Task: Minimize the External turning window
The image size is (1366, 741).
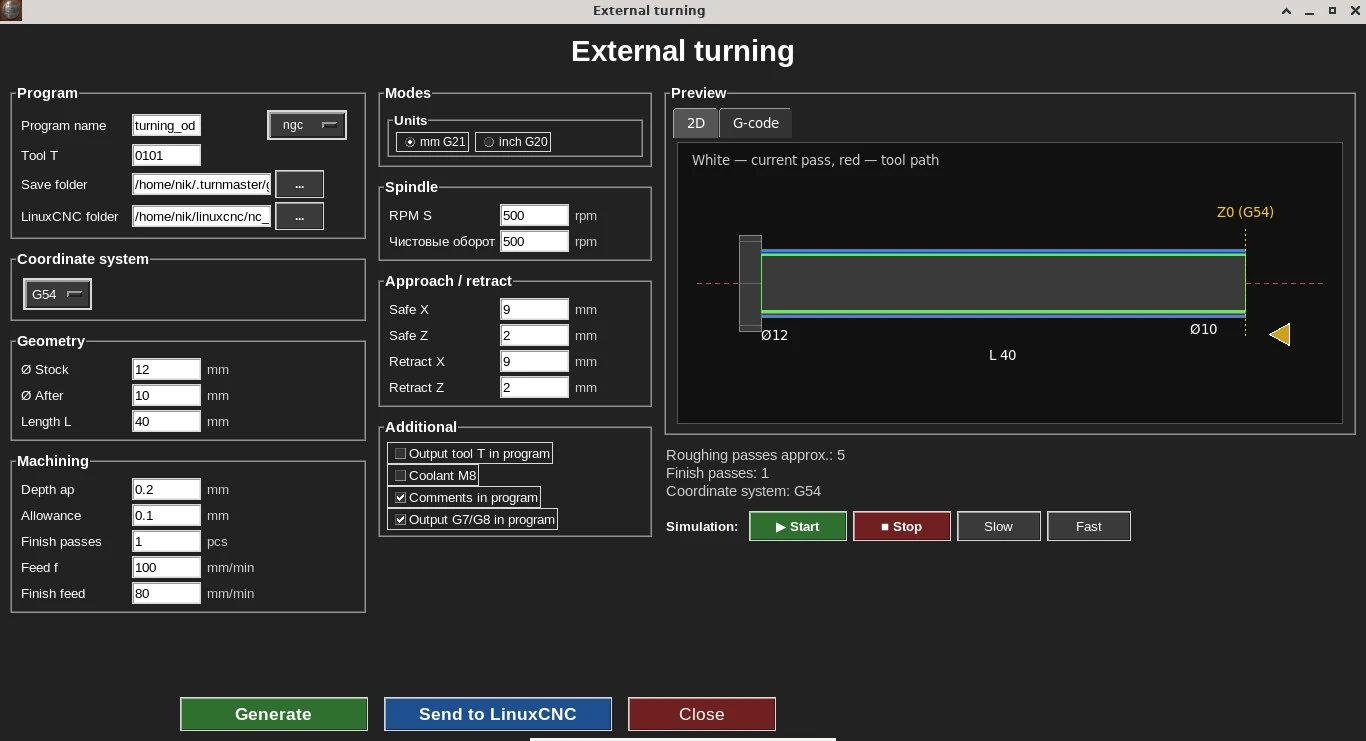Action: click(1309, 11)
